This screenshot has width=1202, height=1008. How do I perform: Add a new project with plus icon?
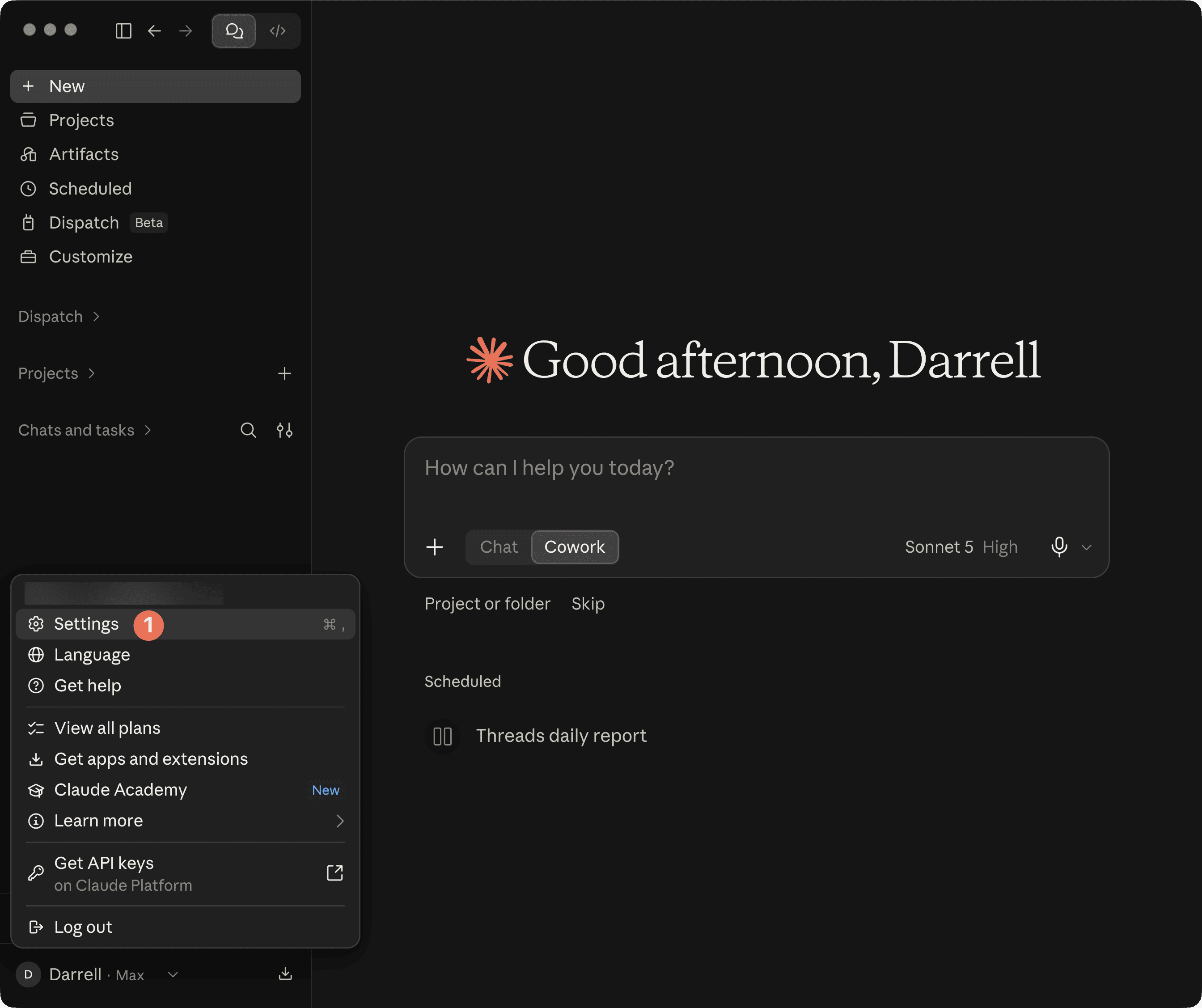(x=284, y=374)
